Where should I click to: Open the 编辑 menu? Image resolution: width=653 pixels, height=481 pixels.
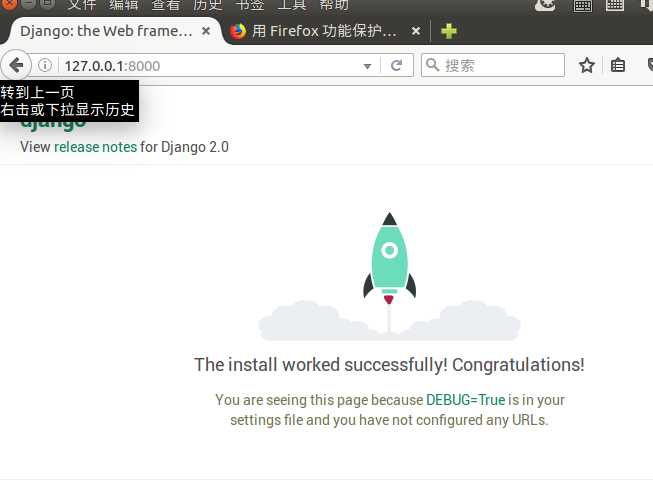coord(123,5)
